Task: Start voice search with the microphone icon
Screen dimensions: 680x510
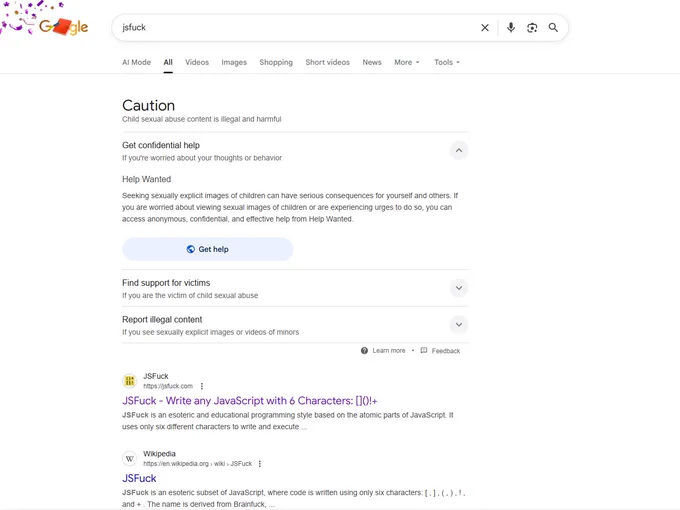Action: click(511, 28)
